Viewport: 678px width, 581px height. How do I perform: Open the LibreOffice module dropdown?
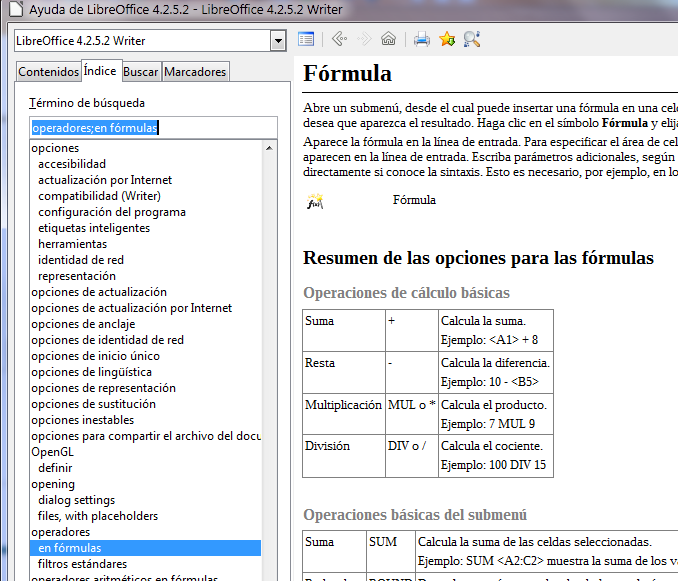coord(278,41)
